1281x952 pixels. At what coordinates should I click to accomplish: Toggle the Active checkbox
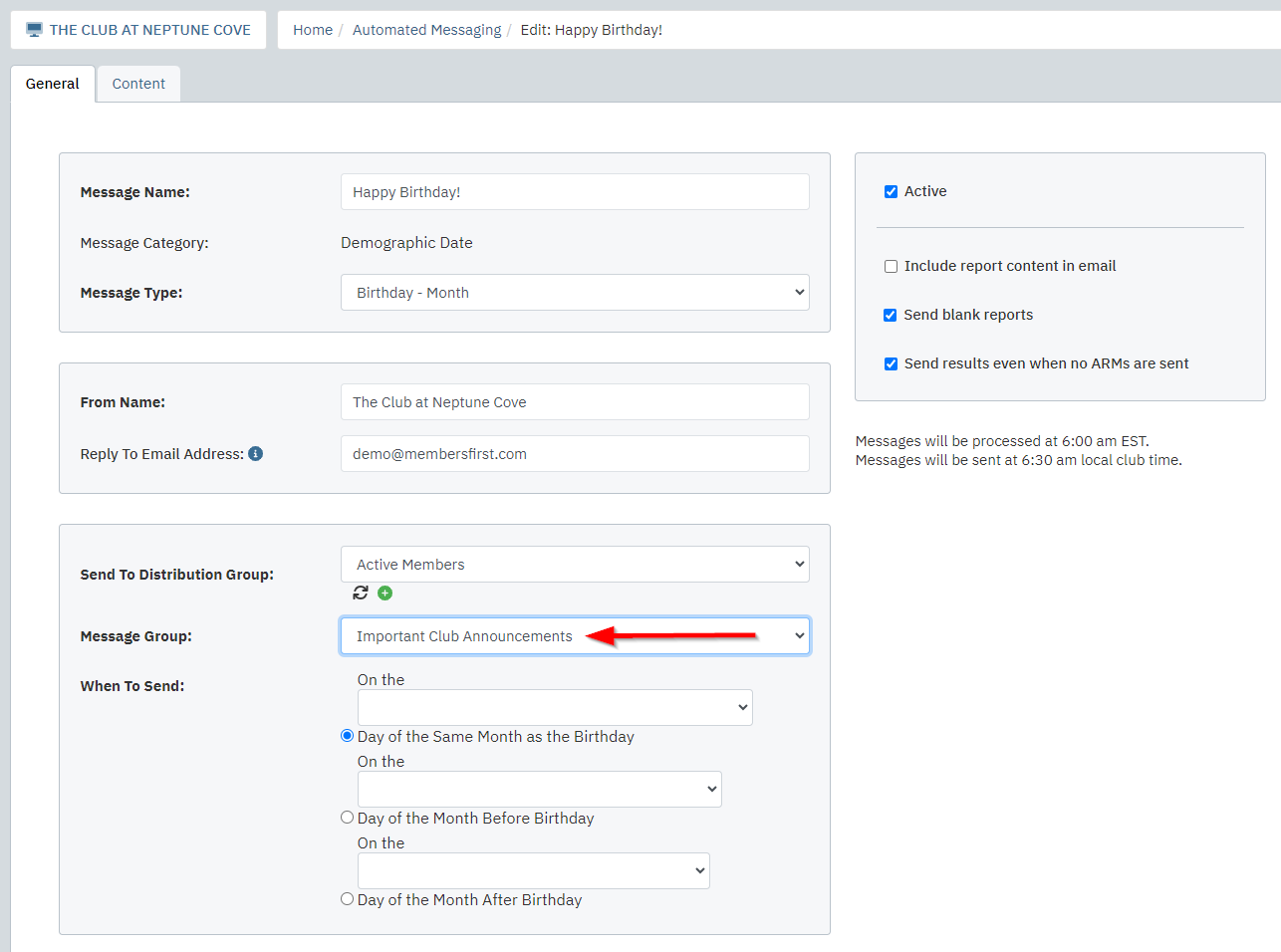click(891, 191)
